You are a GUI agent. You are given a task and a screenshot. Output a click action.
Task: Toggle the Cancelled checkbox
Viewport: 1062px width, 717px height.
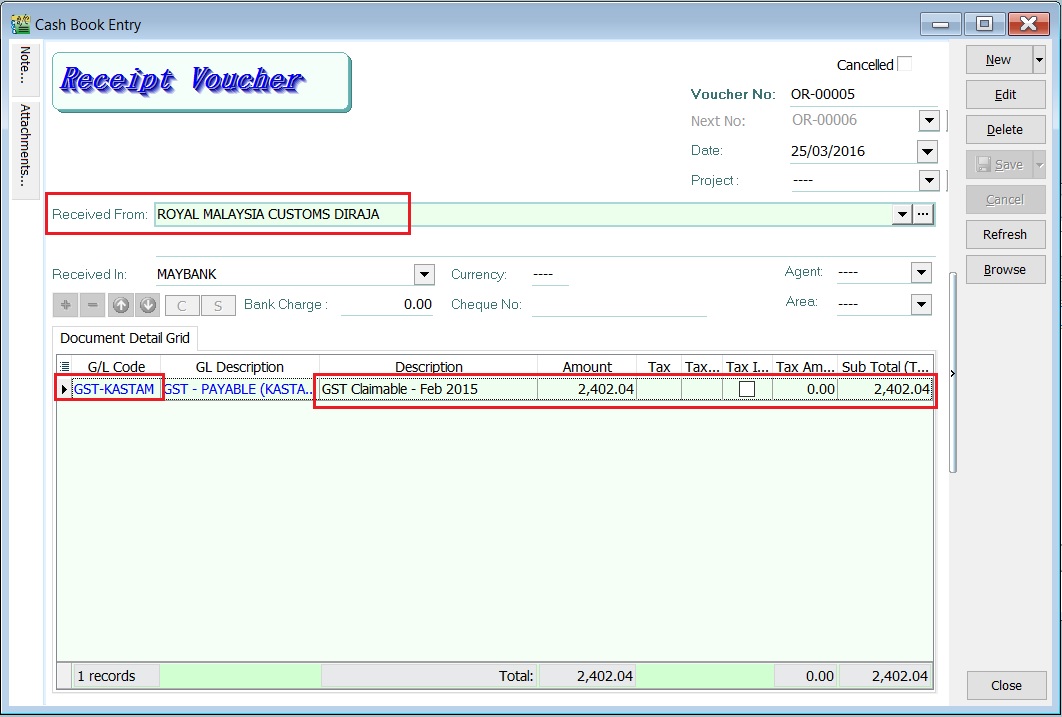coord(904,64)
